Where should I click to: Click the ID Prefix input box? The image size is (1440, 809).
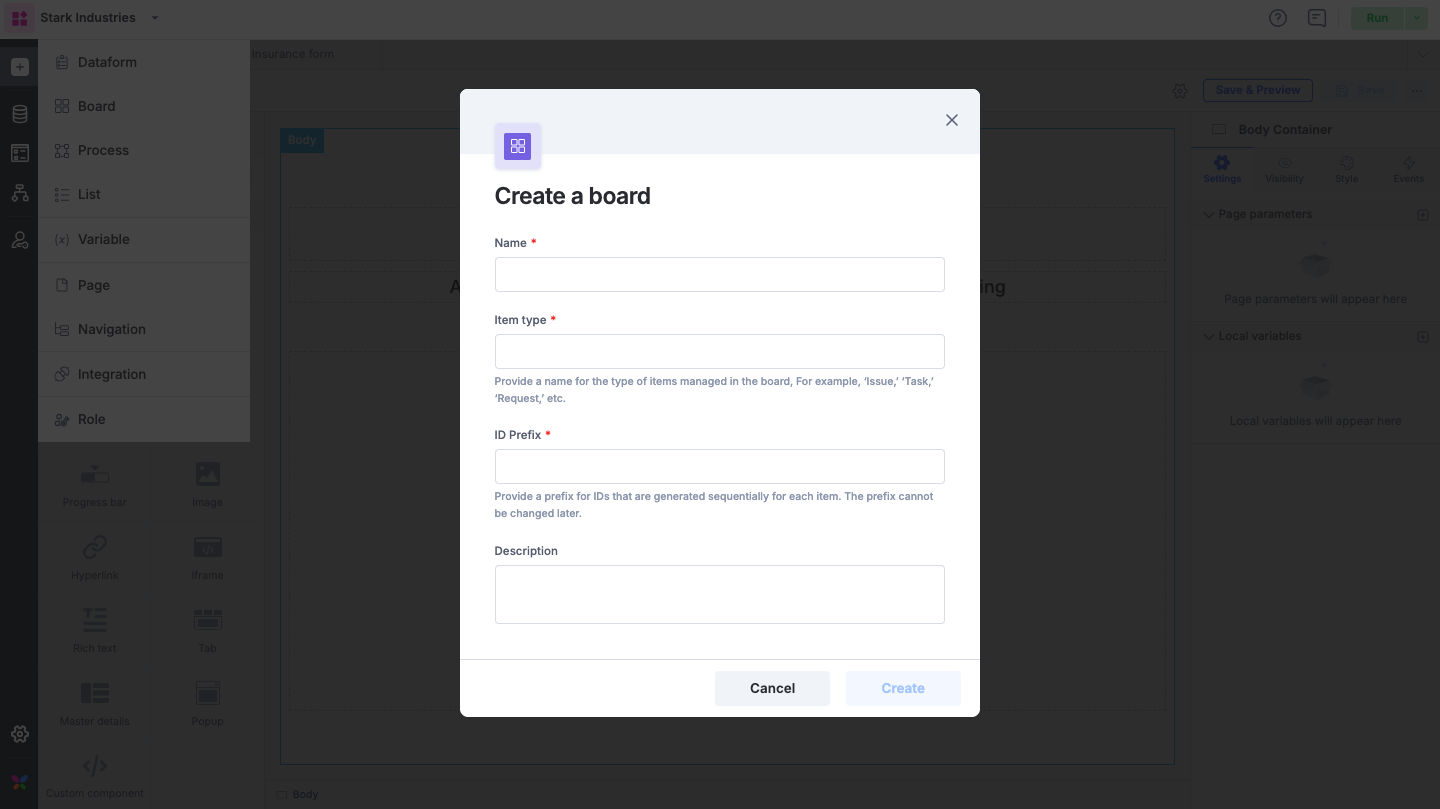[x=719, y=467]
